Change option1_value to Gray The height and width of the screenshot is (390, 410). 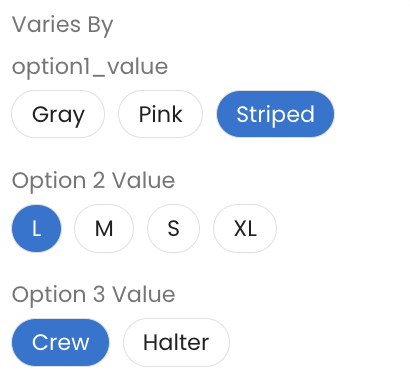tap(58, 114)
